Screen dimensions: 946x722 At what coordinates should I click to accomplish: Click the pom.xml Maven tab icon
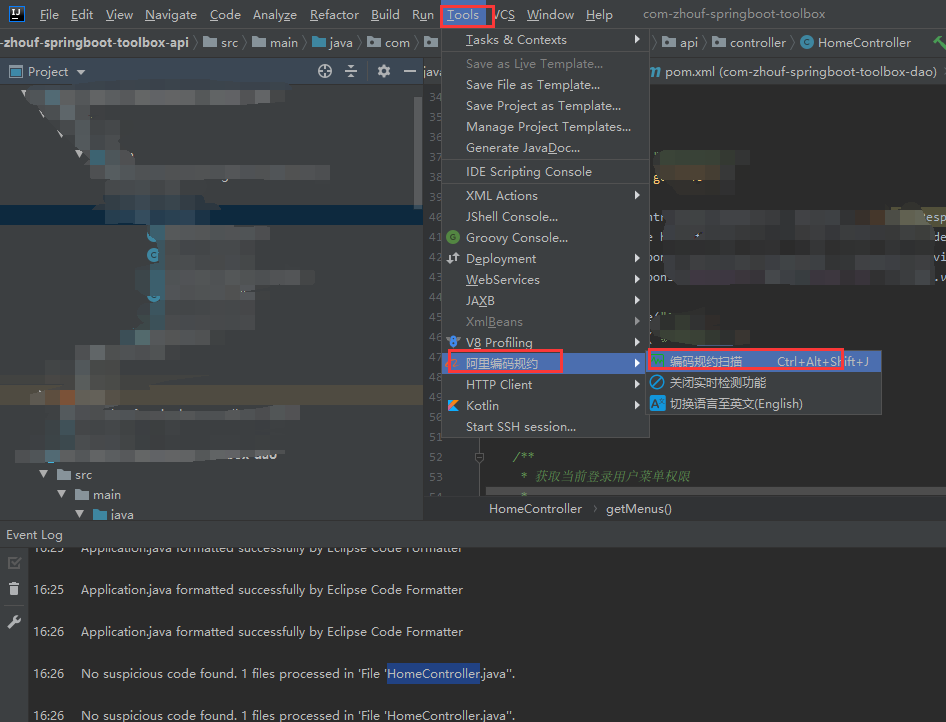pos(655,72)
